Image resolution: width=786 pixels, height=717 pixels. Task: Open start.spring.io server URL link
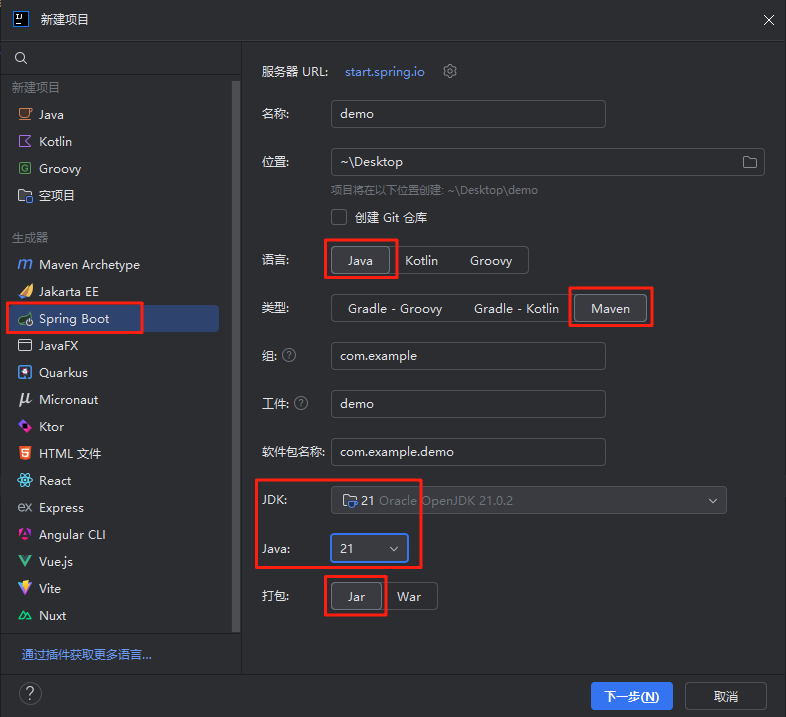(384, 72)
